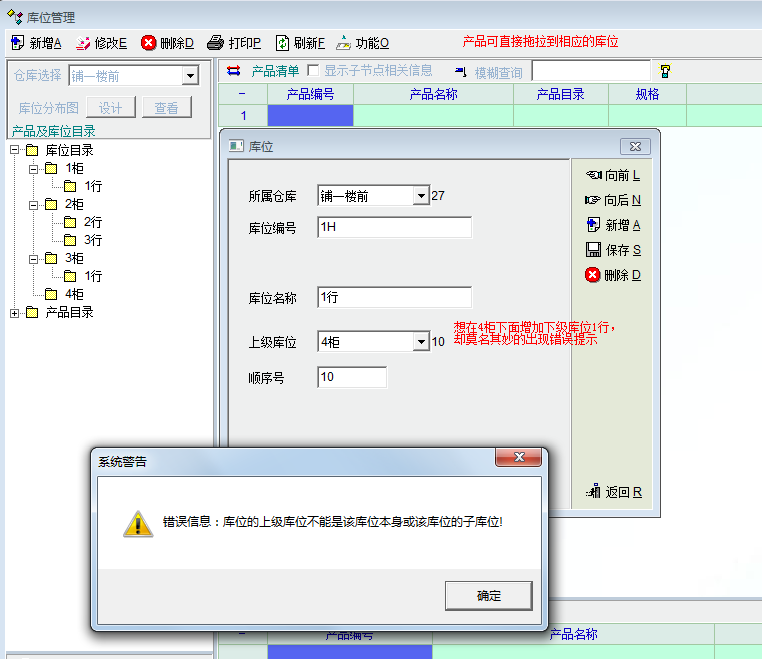
Task: Click the 库位编号 input field
Action: [x=394, y=228]
